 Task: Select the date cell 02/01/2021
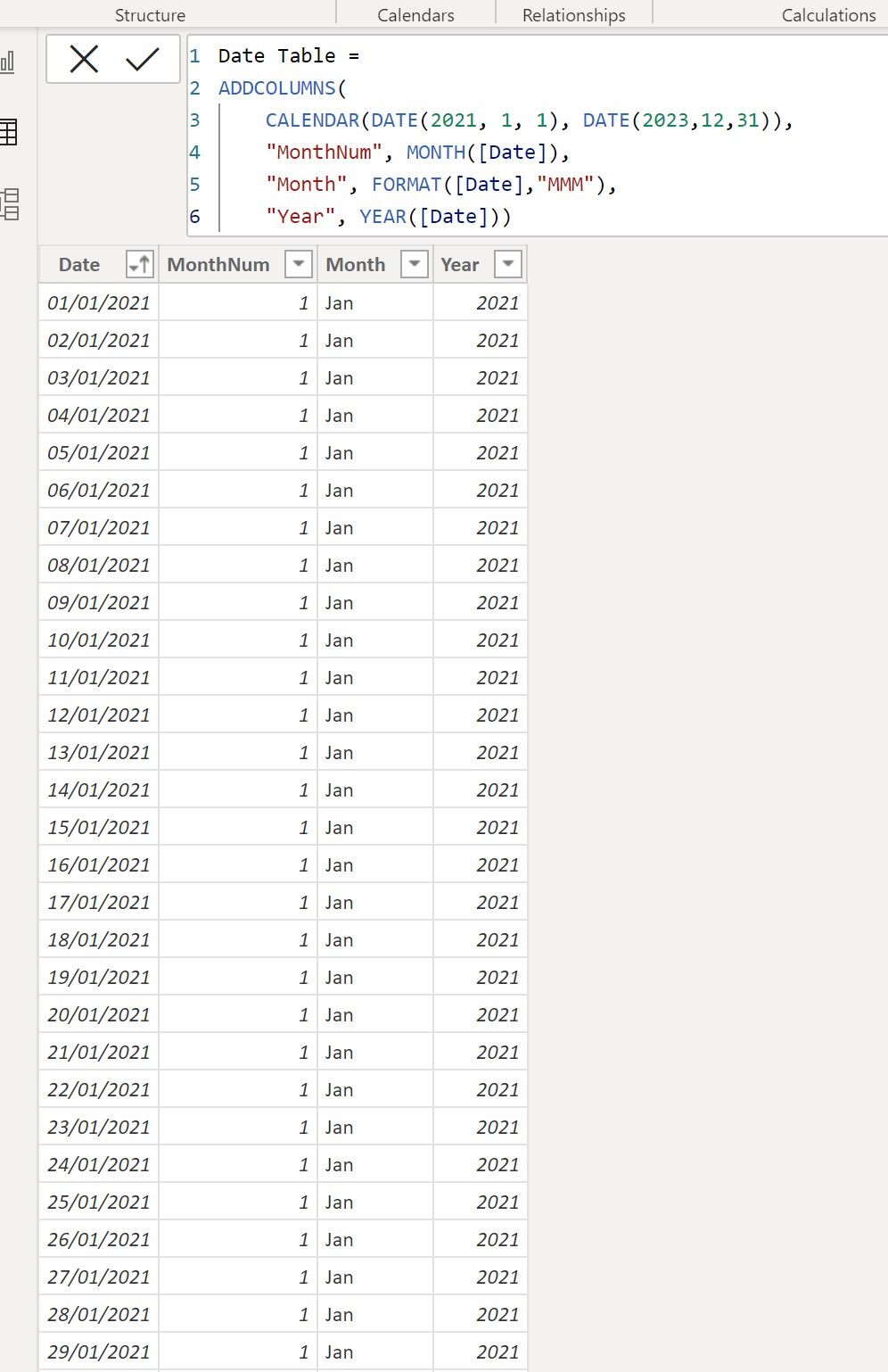tap(99, 340)
